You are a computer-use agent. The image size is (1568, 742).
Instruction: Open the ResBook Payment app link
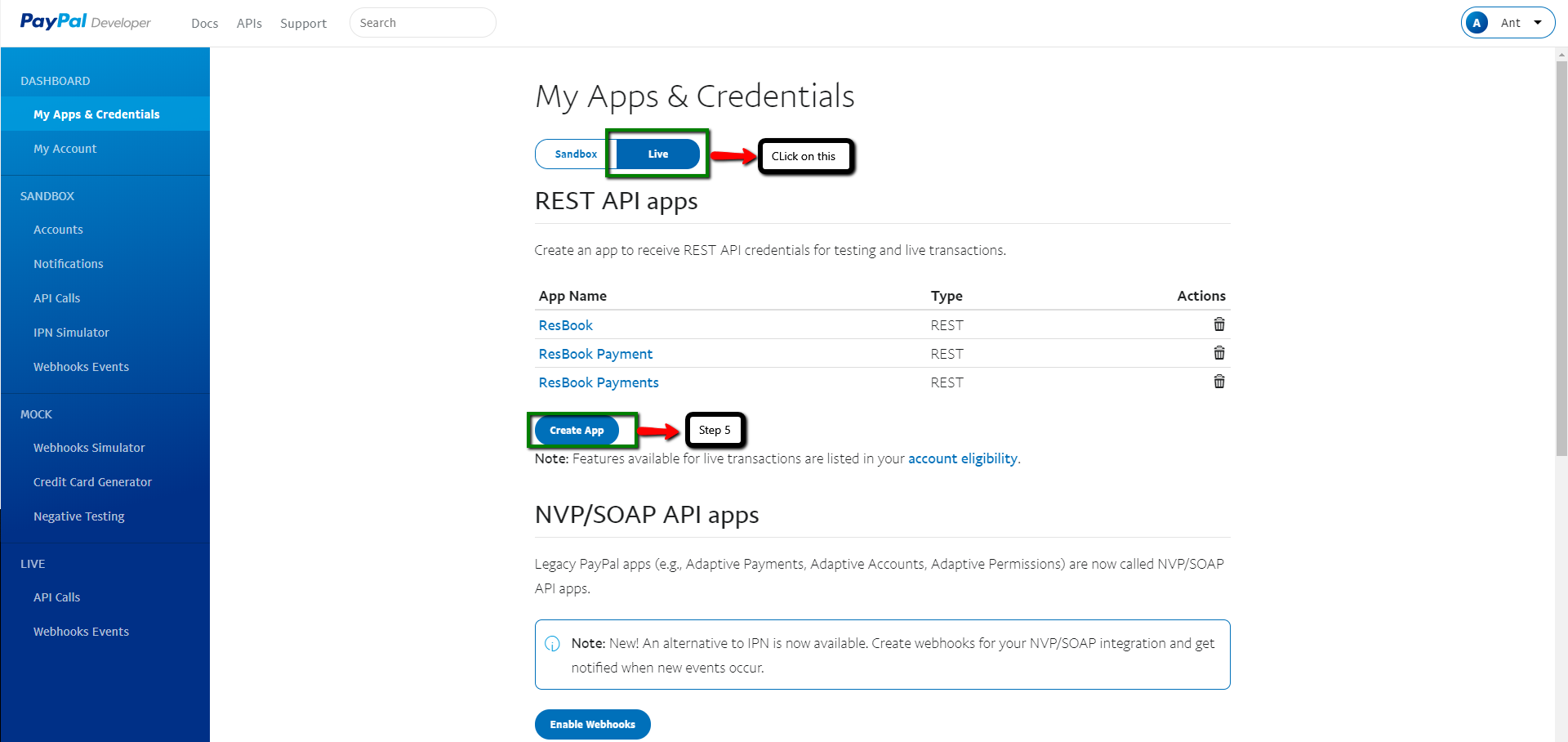[x=595, y=354]
